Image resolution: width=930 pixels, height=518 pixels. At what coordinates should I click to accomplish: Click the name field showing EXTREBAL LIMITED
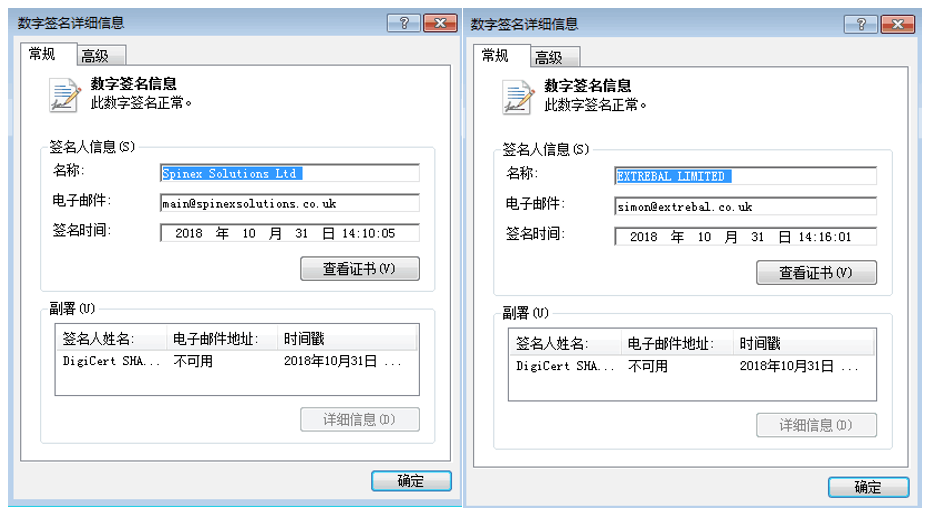pyautogui.click(x=746, y=176)
